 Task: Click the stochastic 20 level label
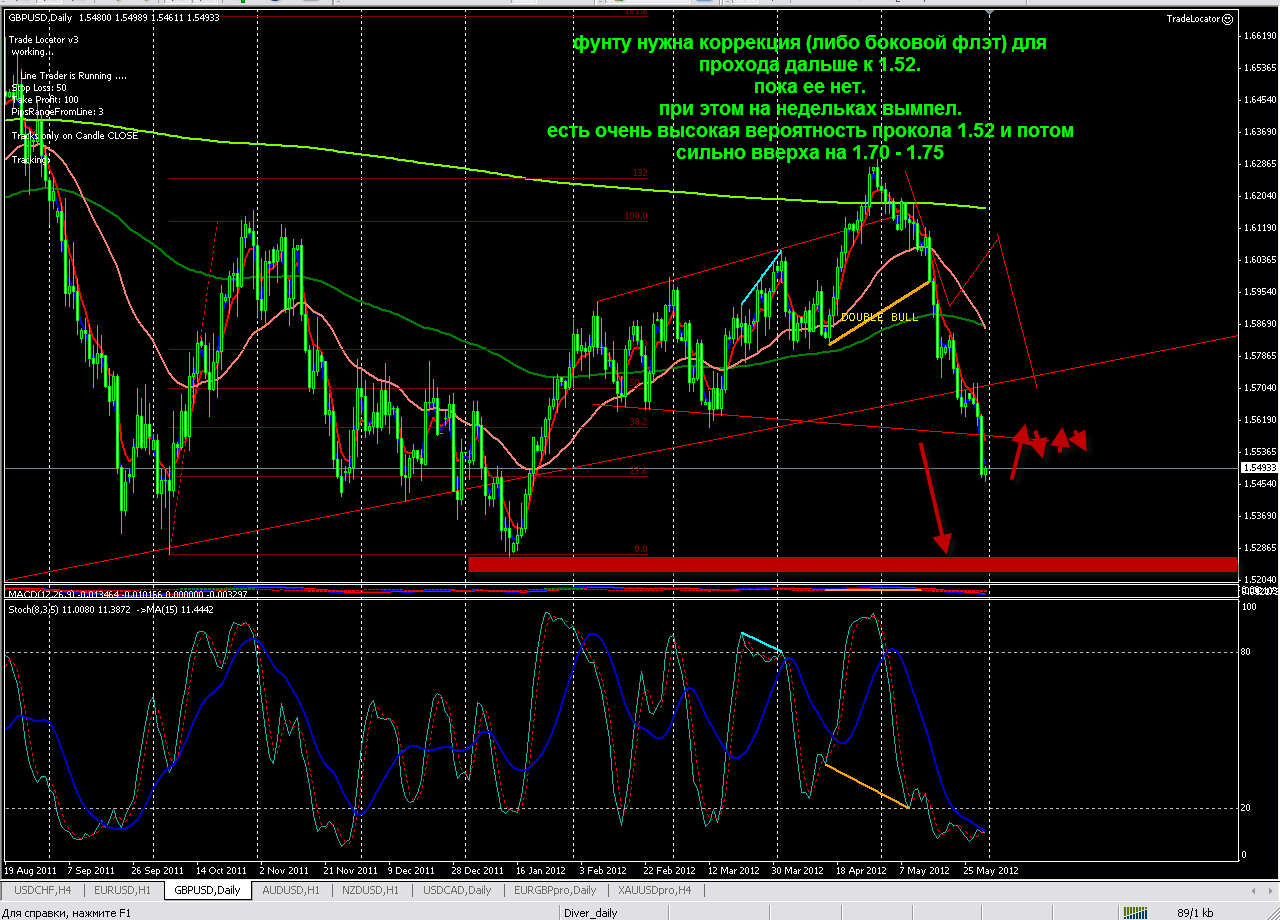click(1245, 808)
